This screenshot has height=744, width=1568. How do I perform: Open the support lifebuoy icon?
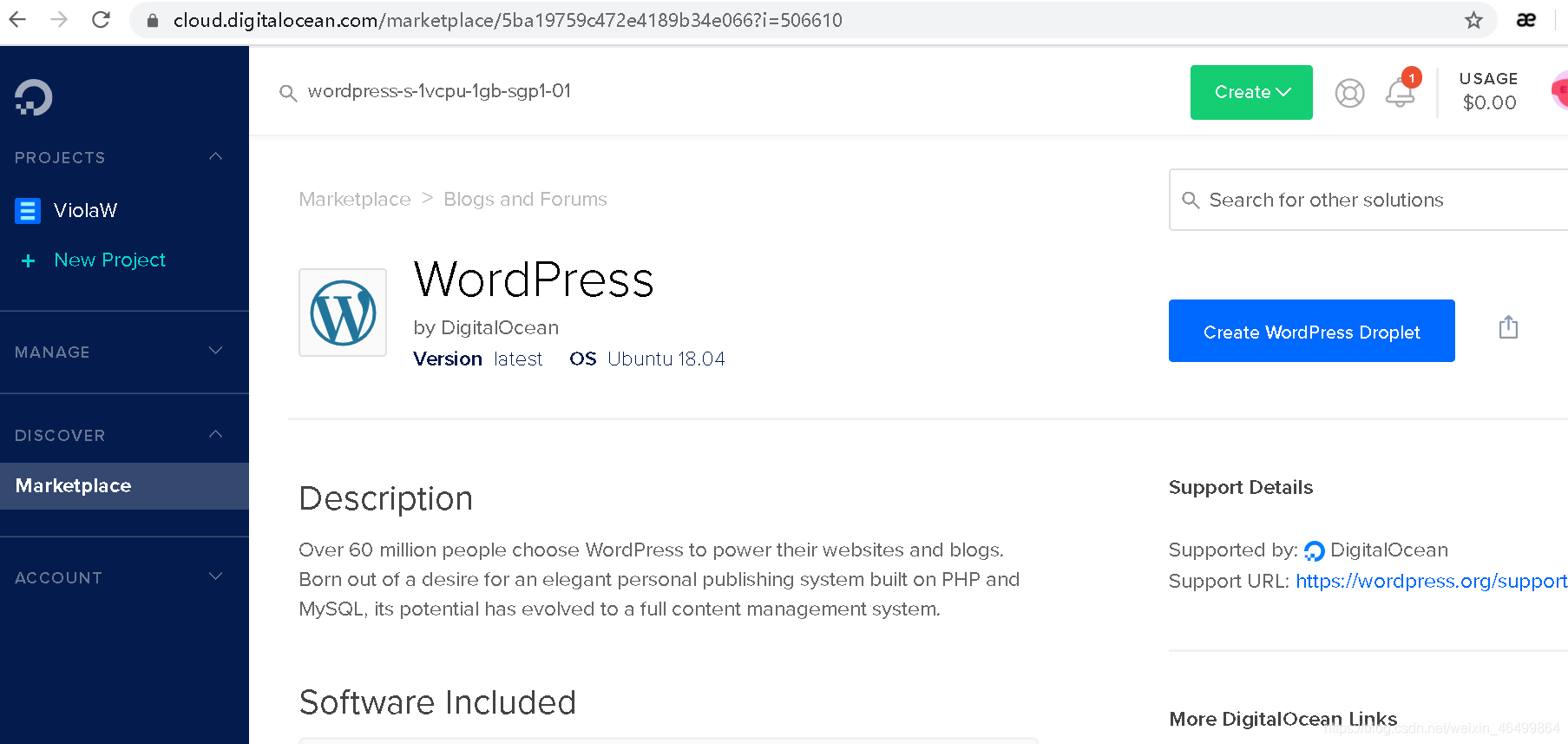[1349, 93]
